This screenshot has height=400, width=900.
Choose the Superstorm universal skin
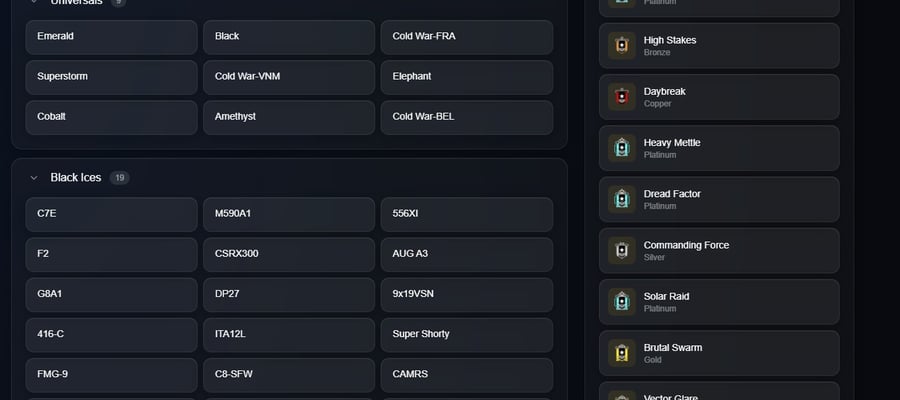(111, 77)
